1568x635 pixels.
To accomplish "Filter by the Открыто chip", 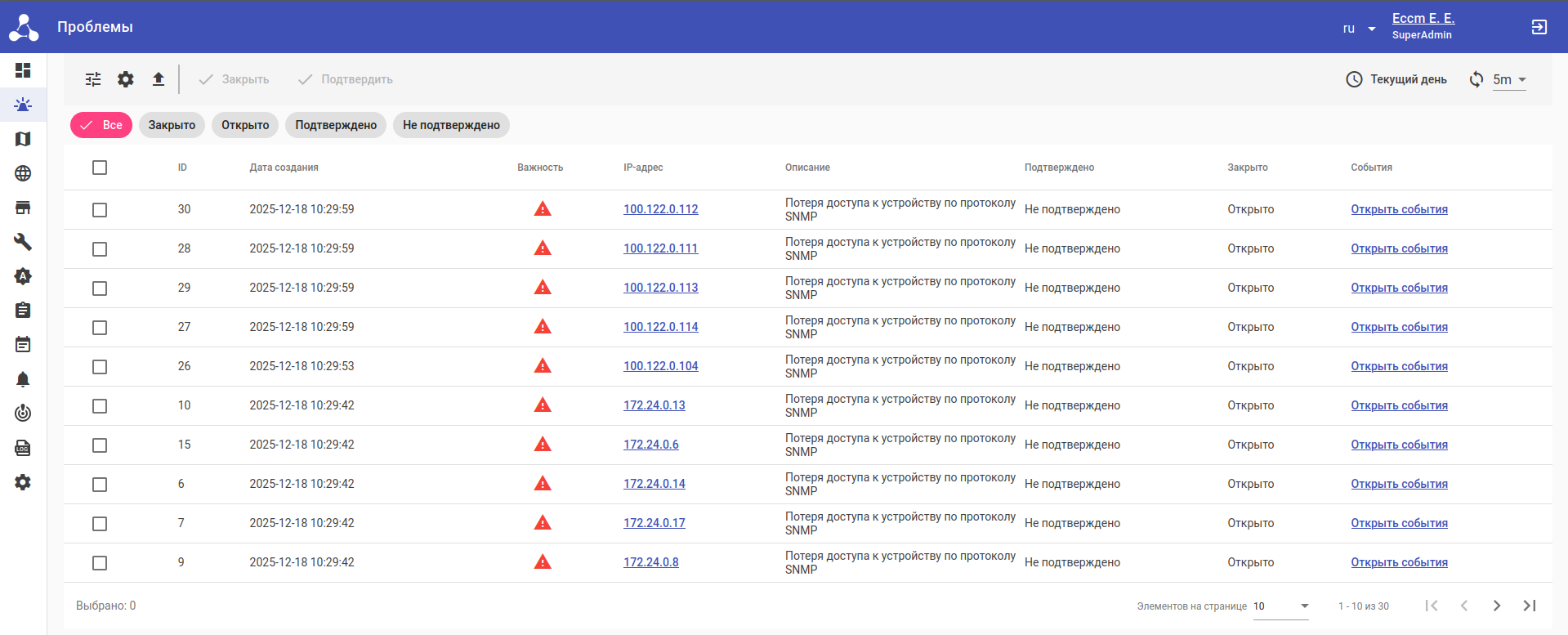I will pyautogui.click(x=245, y=125).
